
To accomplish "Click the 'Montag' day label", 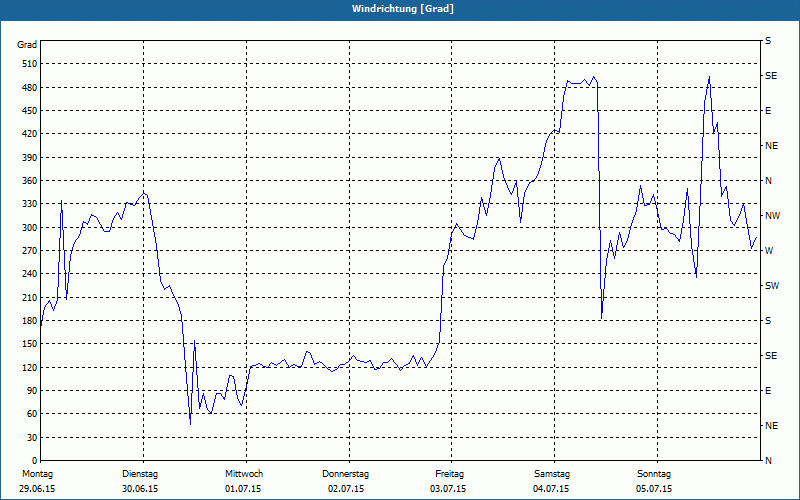I will [37, 474].
